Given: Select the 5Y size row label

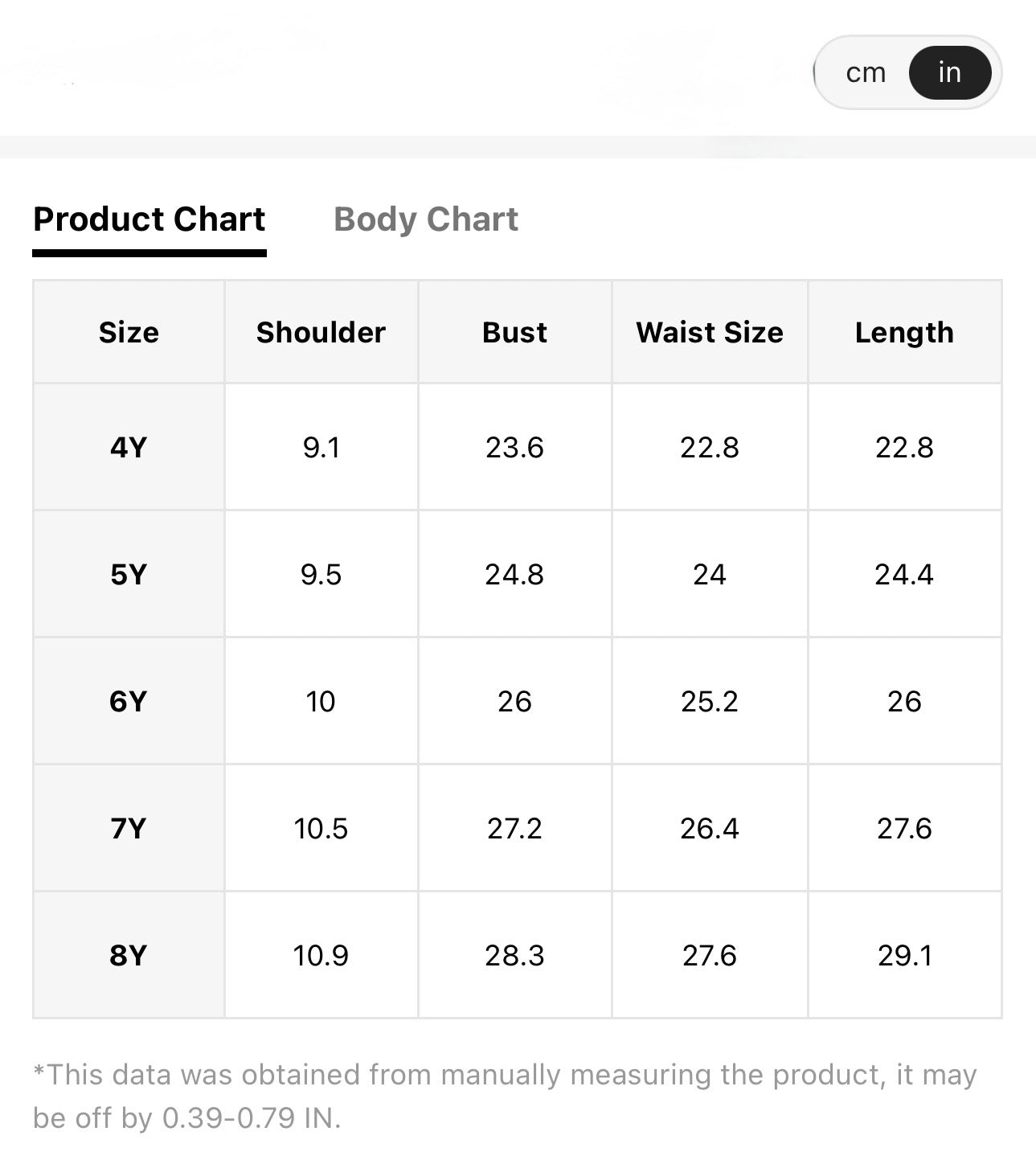Looking at the screenshot, I should (129, 574).
